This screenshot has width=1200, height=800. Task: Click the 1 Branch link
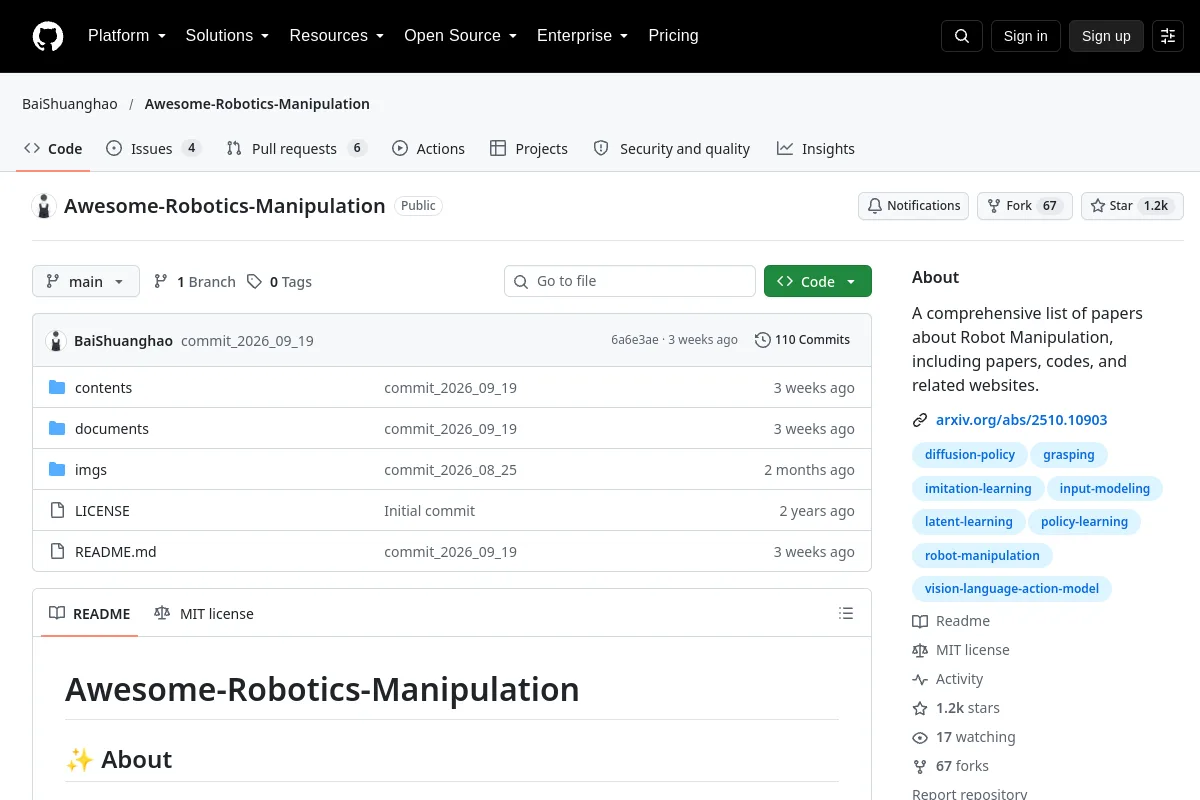click(195, 282)
